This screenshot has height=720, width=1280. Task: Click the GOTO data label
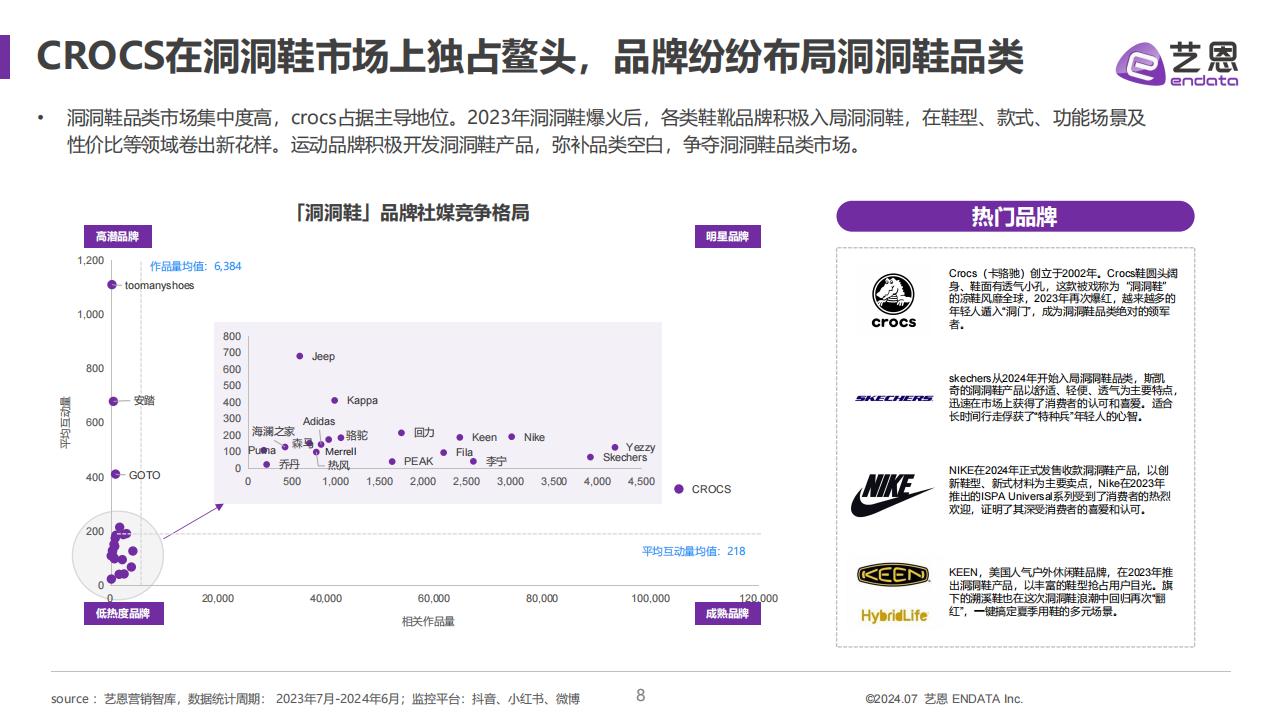pos(144,475)
